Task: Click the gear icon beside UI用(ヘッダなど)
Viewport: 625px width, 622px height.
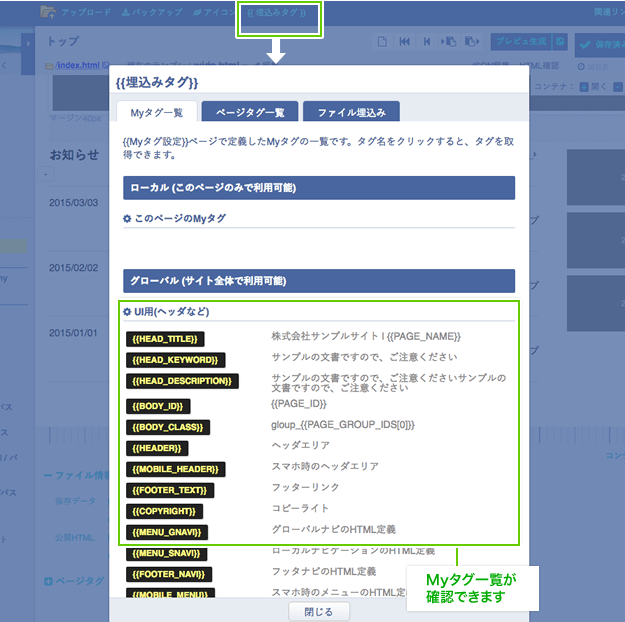Action: click(x=127, y=312)
